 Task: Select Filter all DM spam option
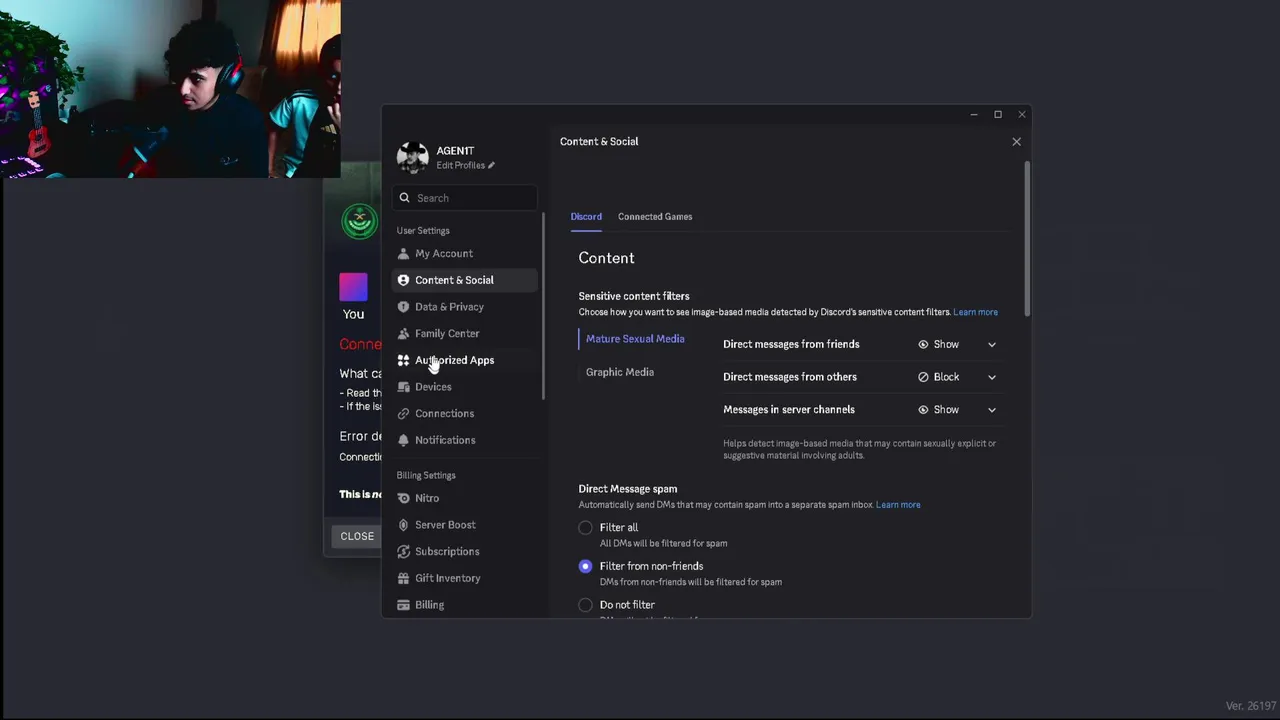pos(585,528)
